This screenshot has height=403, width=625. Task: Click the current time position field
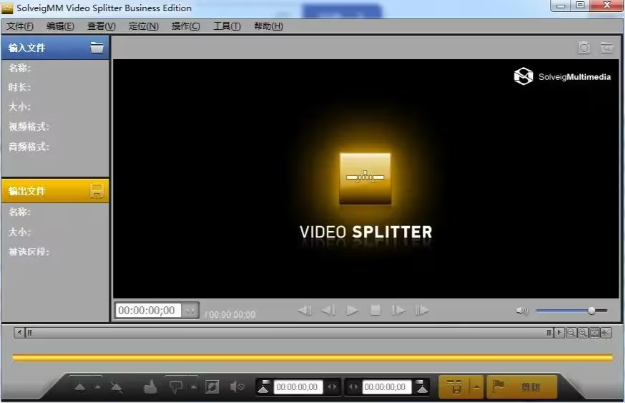(148, 310)
